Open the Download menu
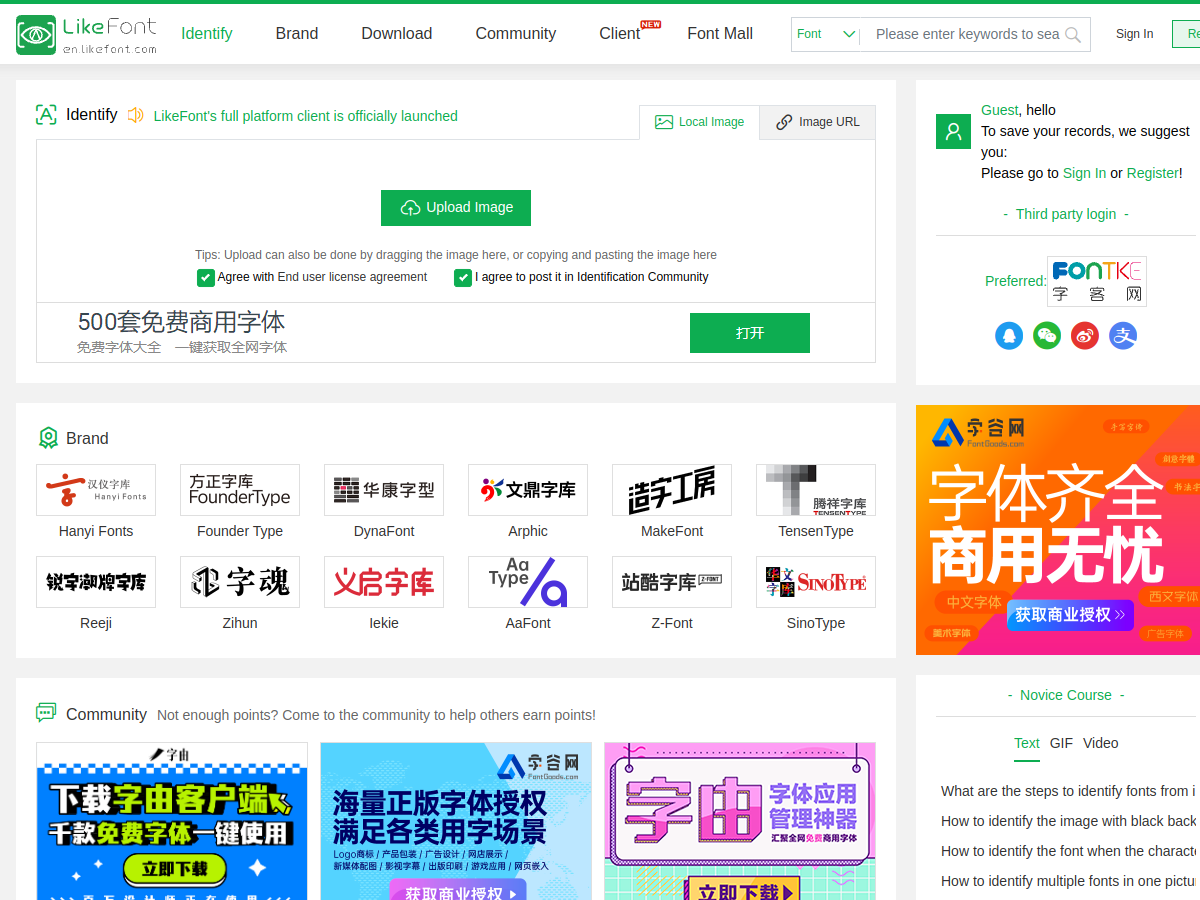1200x900 pixels. tap(397, 33)
